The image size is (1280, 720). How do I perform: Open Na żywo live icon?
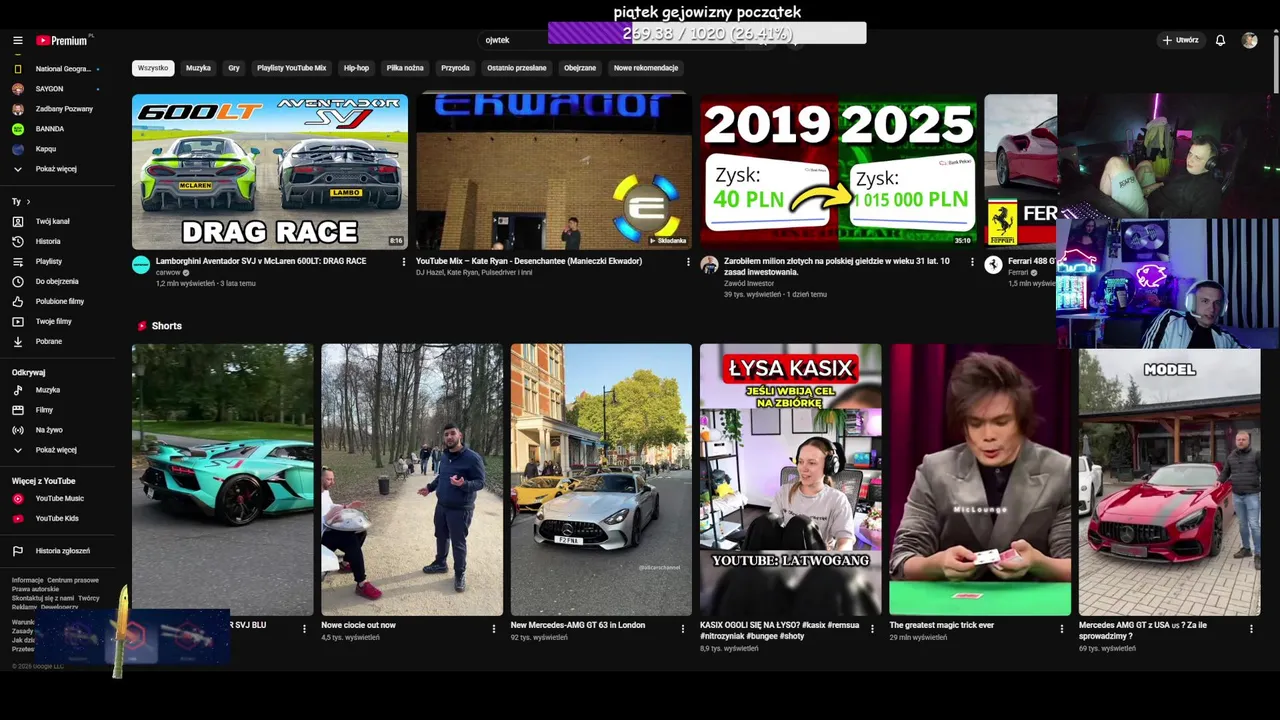click(18, 430)
